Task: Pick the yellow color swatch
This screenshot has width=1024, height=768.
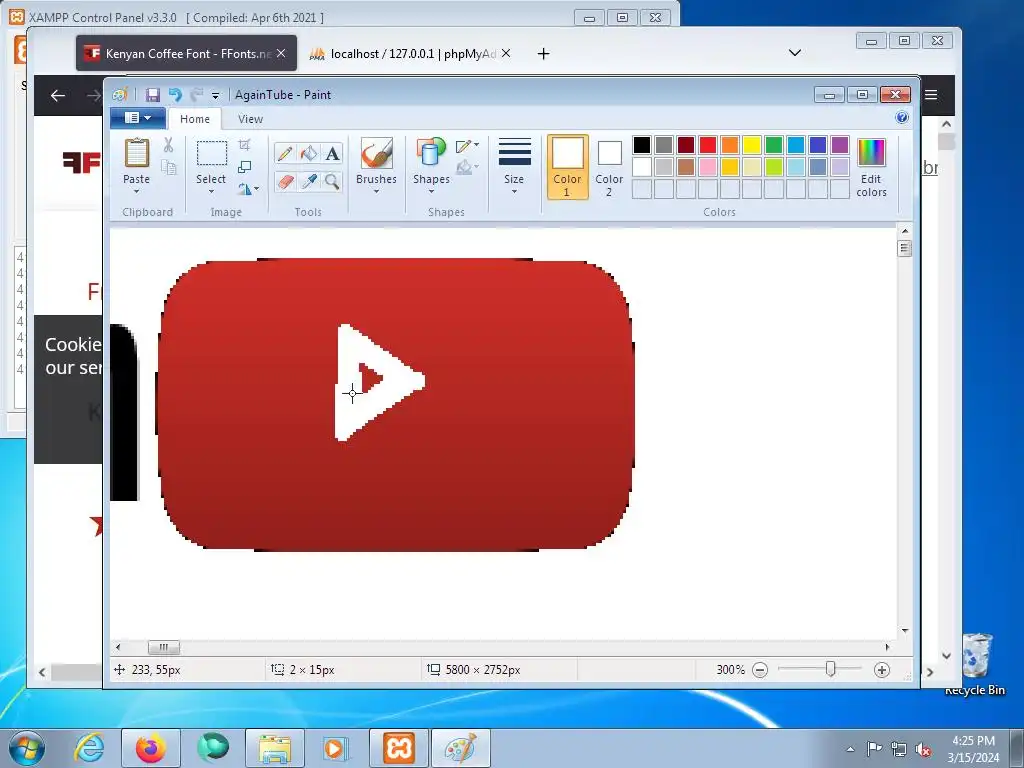Action: (x=752, y=145)
